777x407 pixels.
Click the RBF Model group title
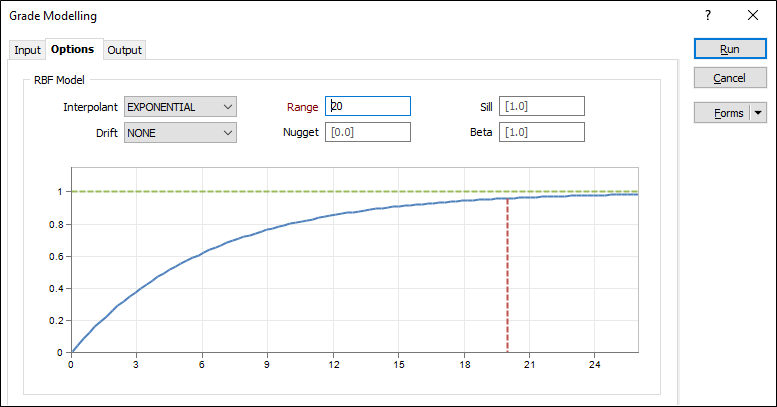[59, 80]
